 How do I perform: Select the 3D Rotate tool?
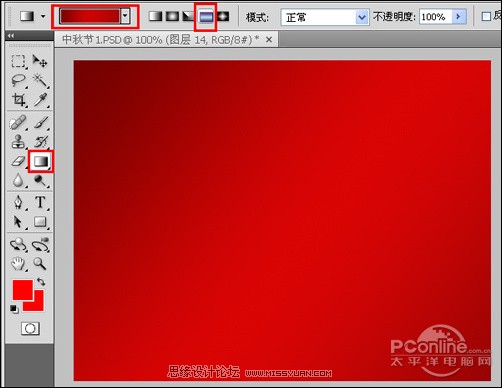(18, 245)
